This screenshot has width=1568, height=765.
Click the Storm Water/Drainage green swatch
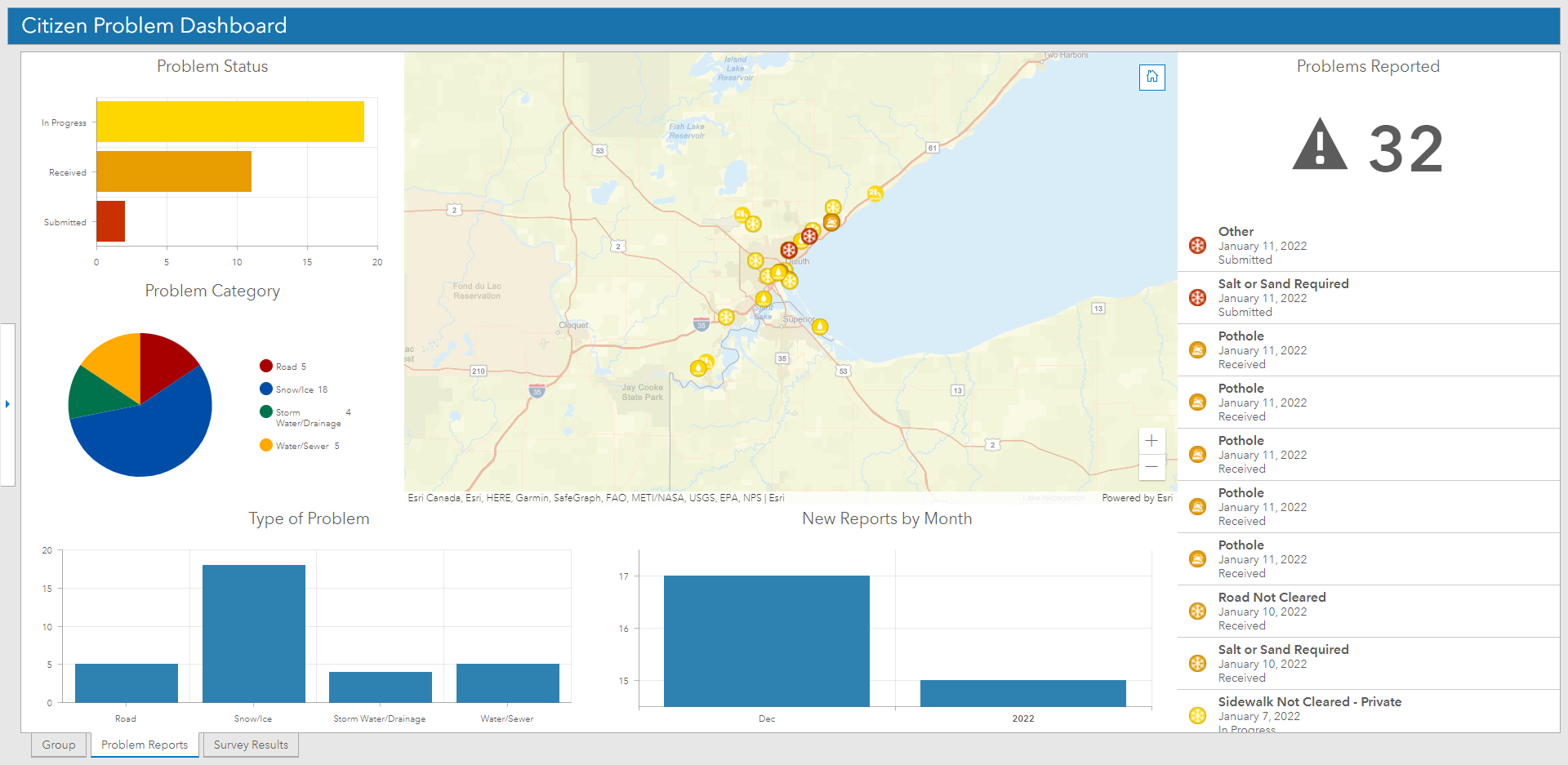266,411
